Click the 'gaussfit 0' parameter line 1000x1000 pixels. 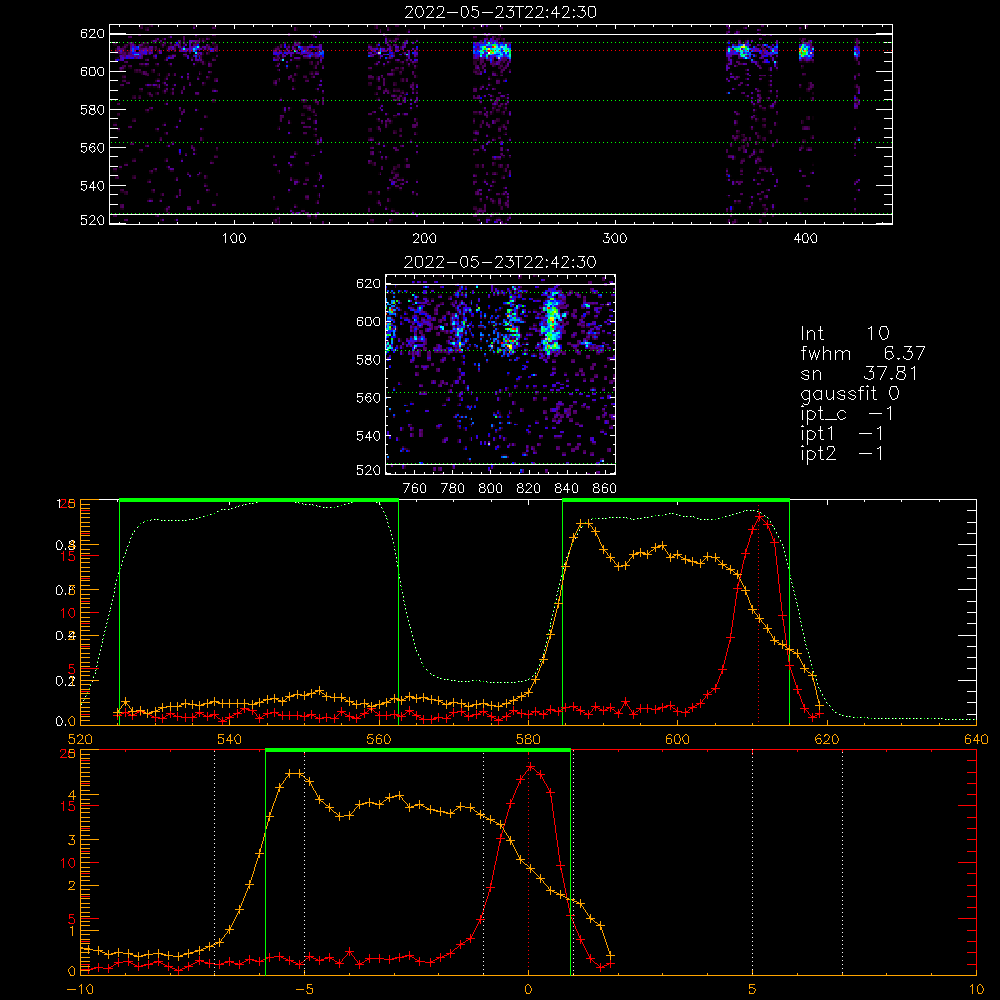pos(849,393)
